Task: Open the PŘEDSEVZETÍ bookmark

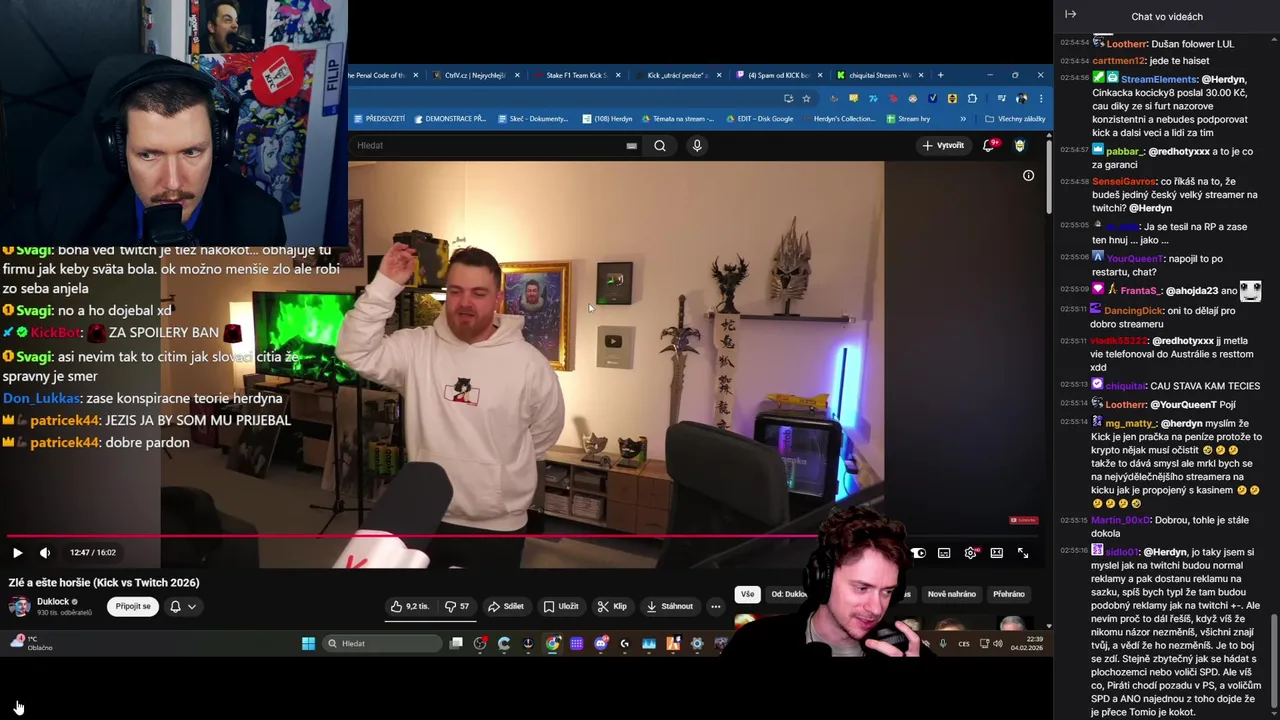Action: (x=380, y=119)
